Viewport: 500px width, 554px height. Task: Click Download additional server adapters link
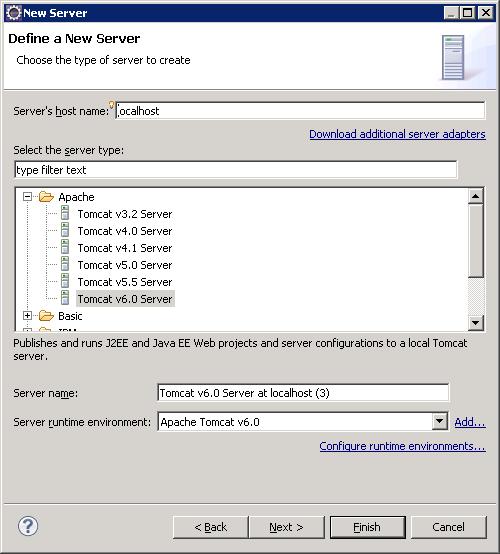[397, 134]
